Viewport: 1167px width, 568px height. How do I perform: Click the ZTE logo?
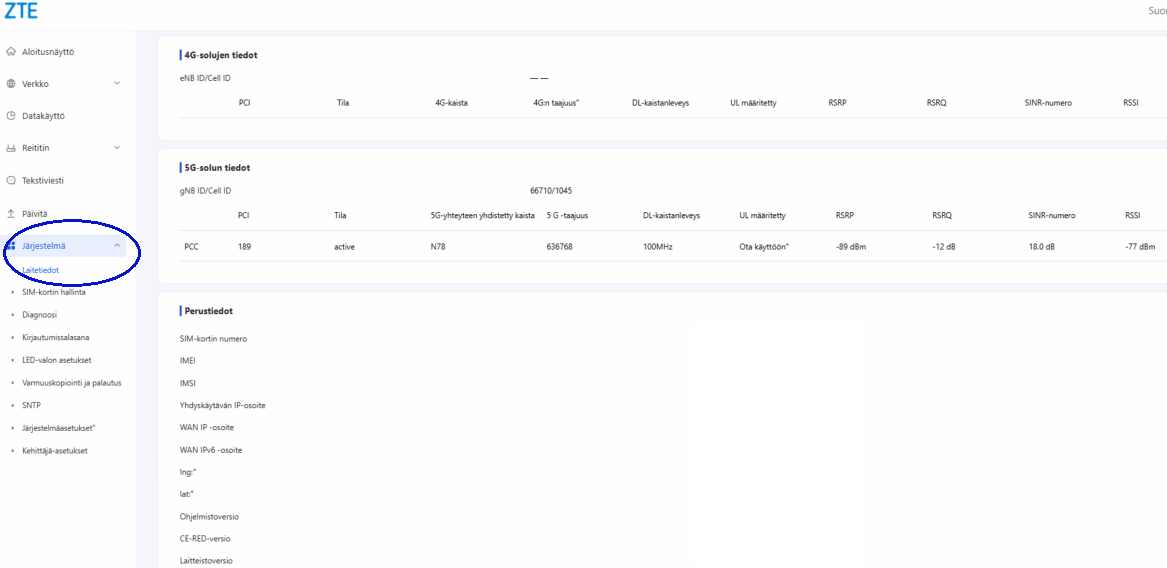[21, 12]
